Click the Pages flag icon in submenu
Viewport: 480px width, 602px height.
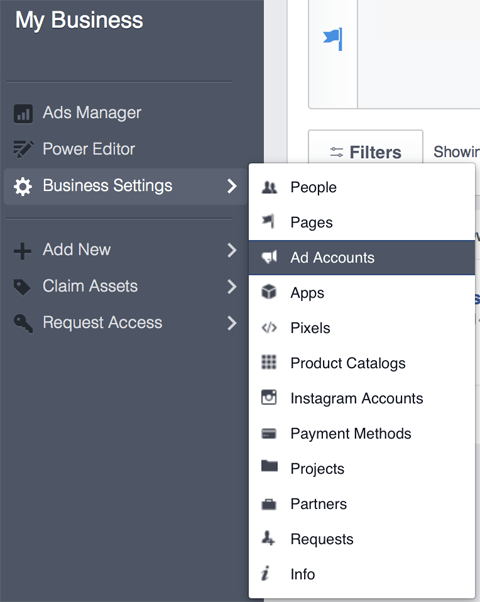(x=268, y=222)
